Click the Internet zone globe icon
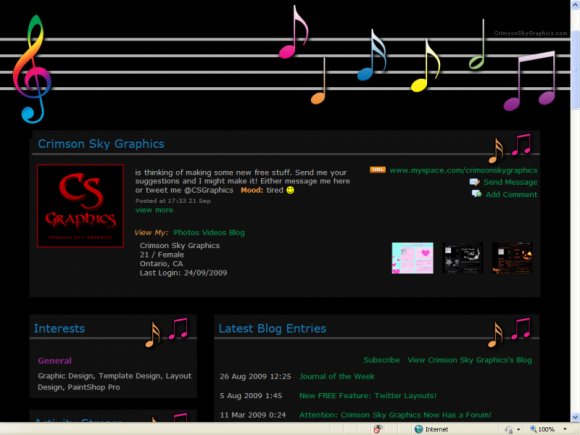The image size is (580, 435). tap(419, 429)
